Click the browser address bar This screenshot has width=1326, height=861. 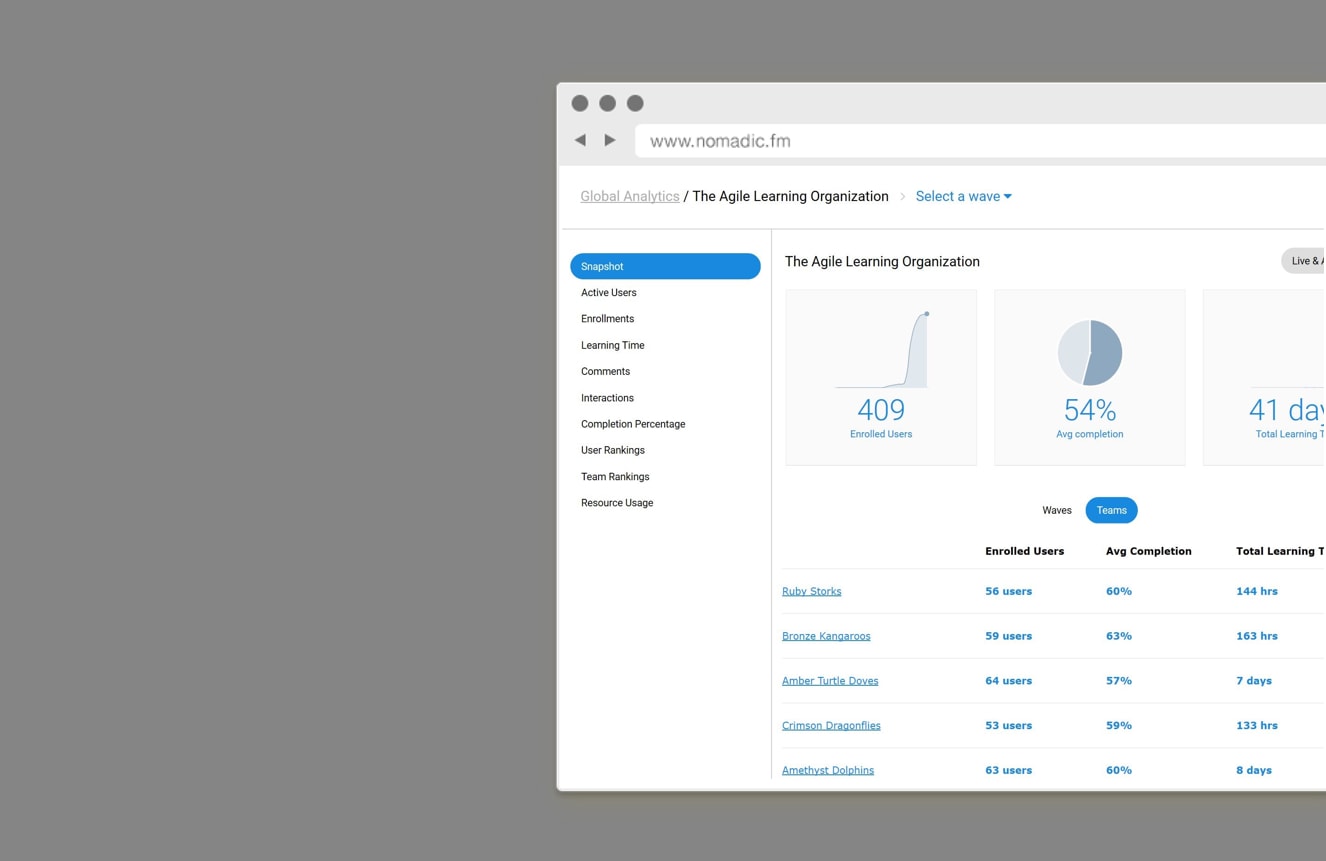tap(980, 141)
